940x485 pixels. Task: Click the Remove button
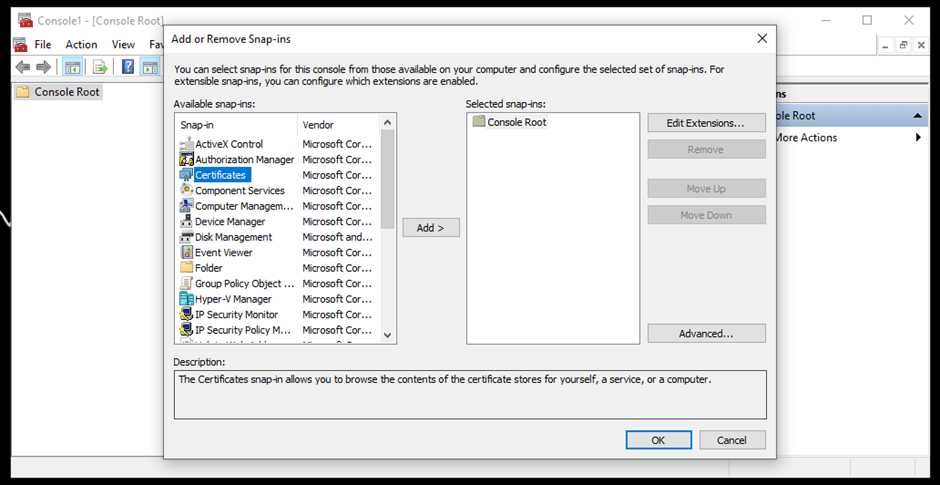click(x=706, y=149)
